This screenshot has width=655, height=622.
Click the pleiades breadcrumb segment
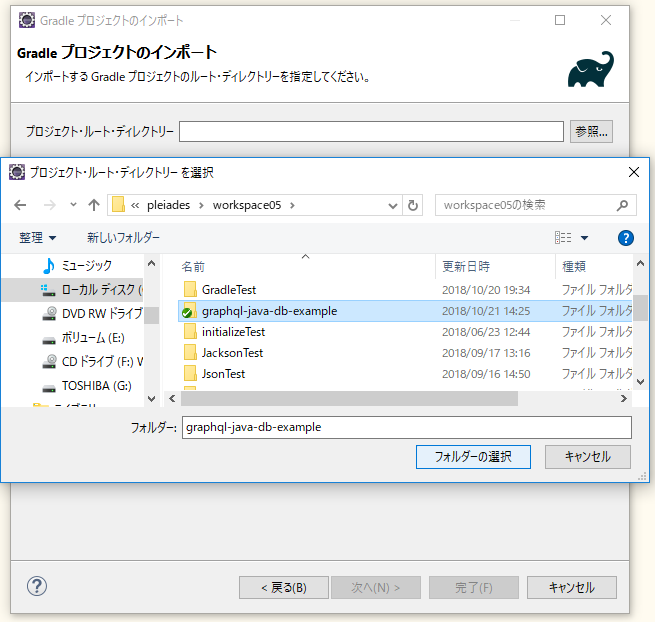[168, 205]
